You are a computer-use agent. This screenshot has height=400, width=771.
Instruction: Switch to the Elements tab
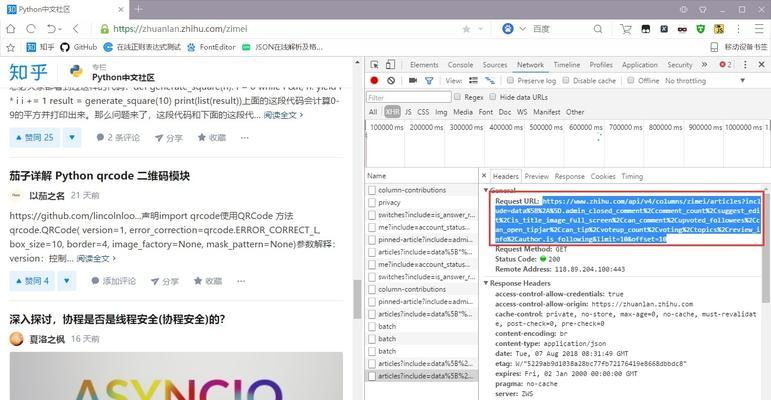[x=424, y=64]
